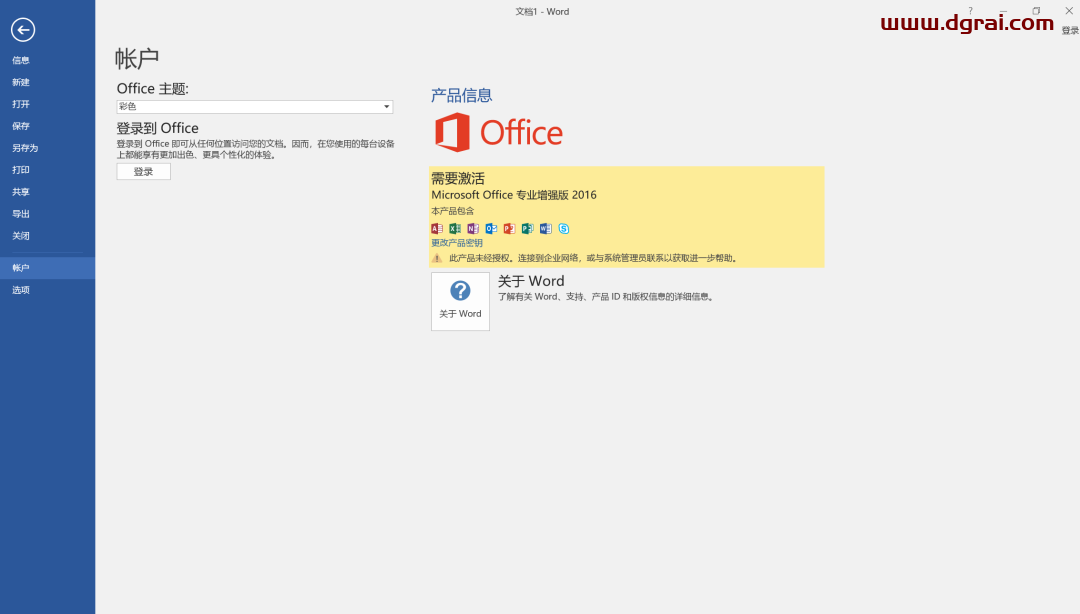
Task: Open the 关于 Word button
Action: (x=460, y=301)
